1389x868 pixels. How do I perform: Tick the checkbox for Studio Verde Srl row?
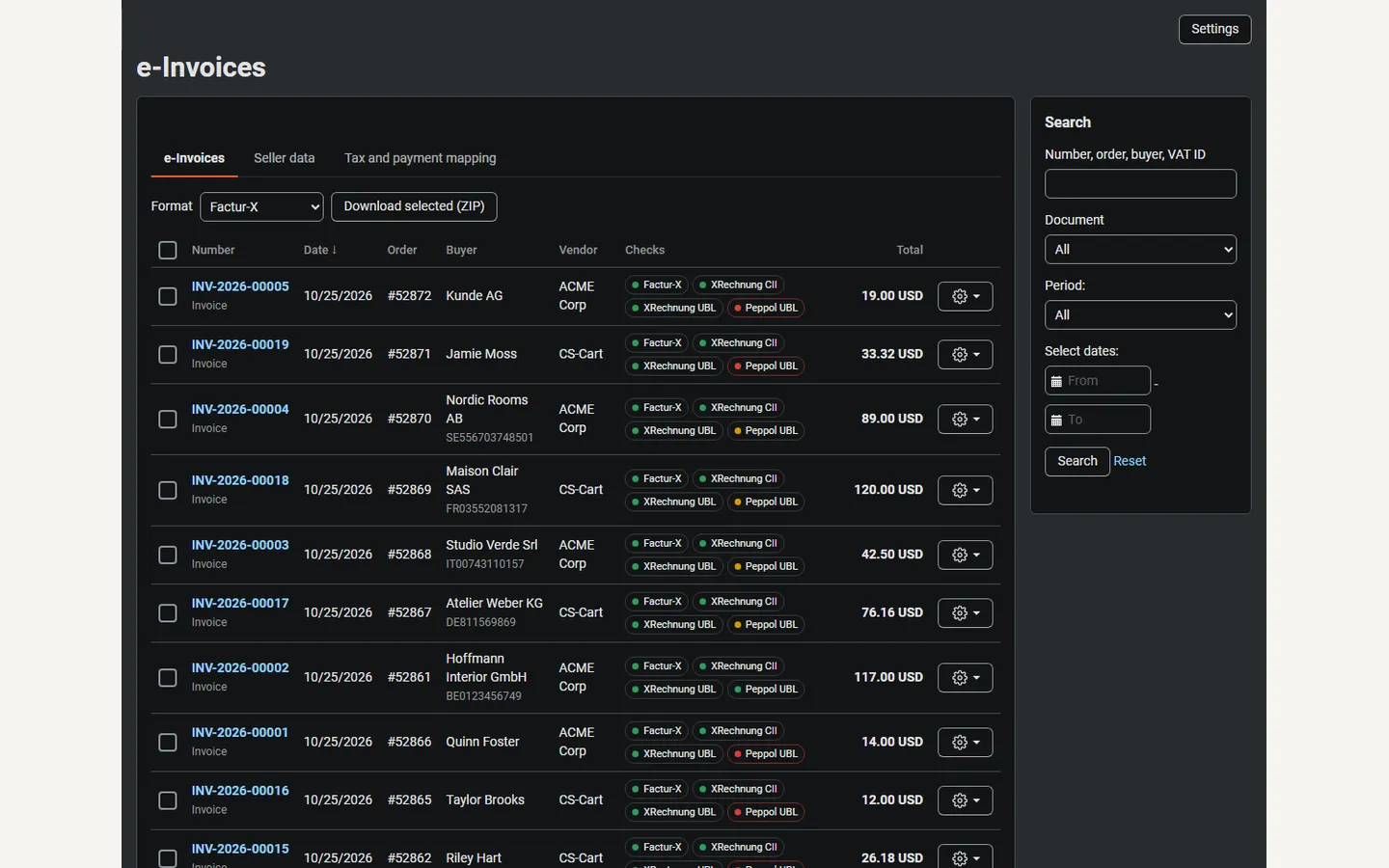[168, 555]
